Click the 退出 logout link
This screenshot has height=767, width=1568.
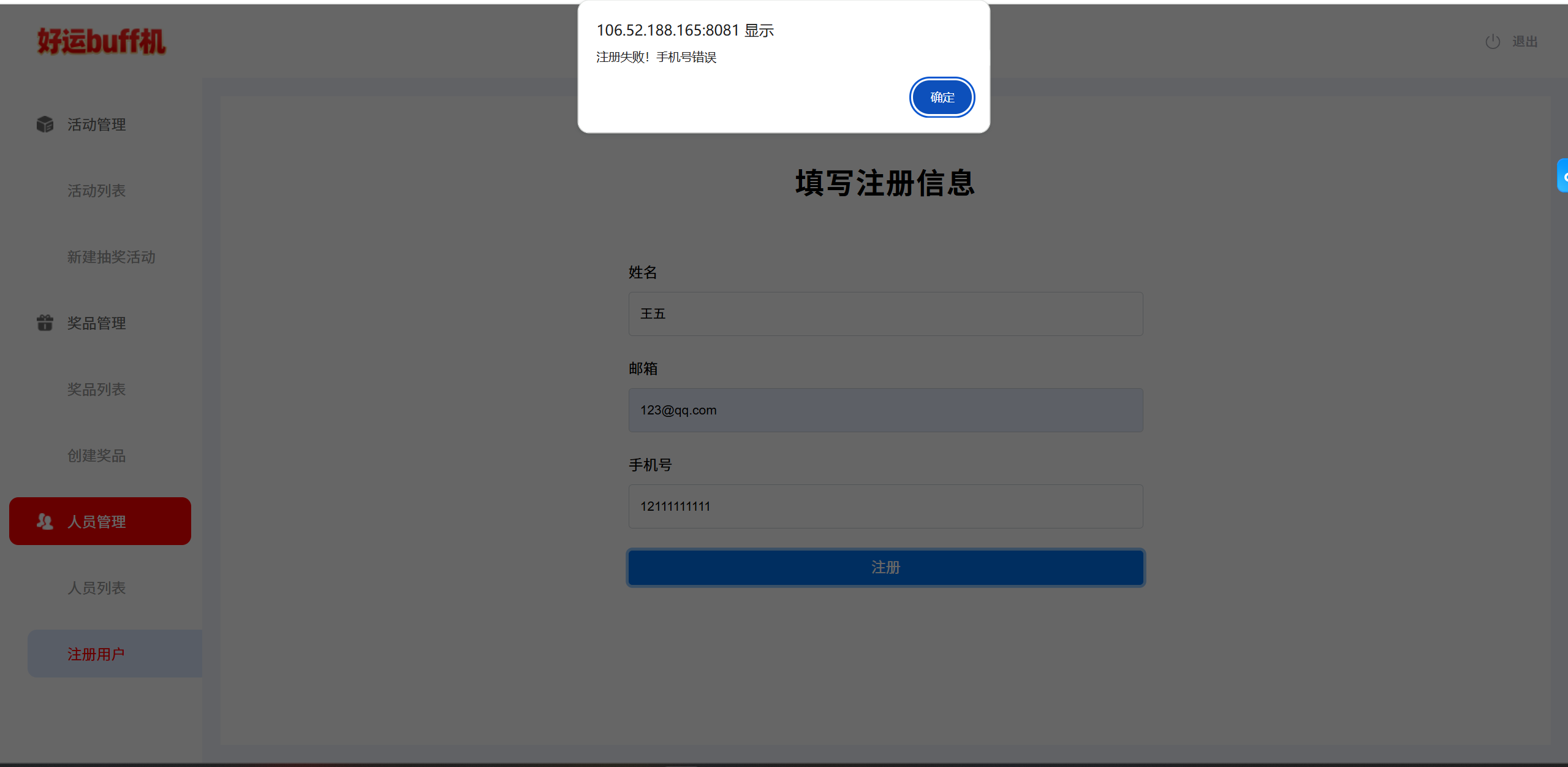pos(1524,42)
